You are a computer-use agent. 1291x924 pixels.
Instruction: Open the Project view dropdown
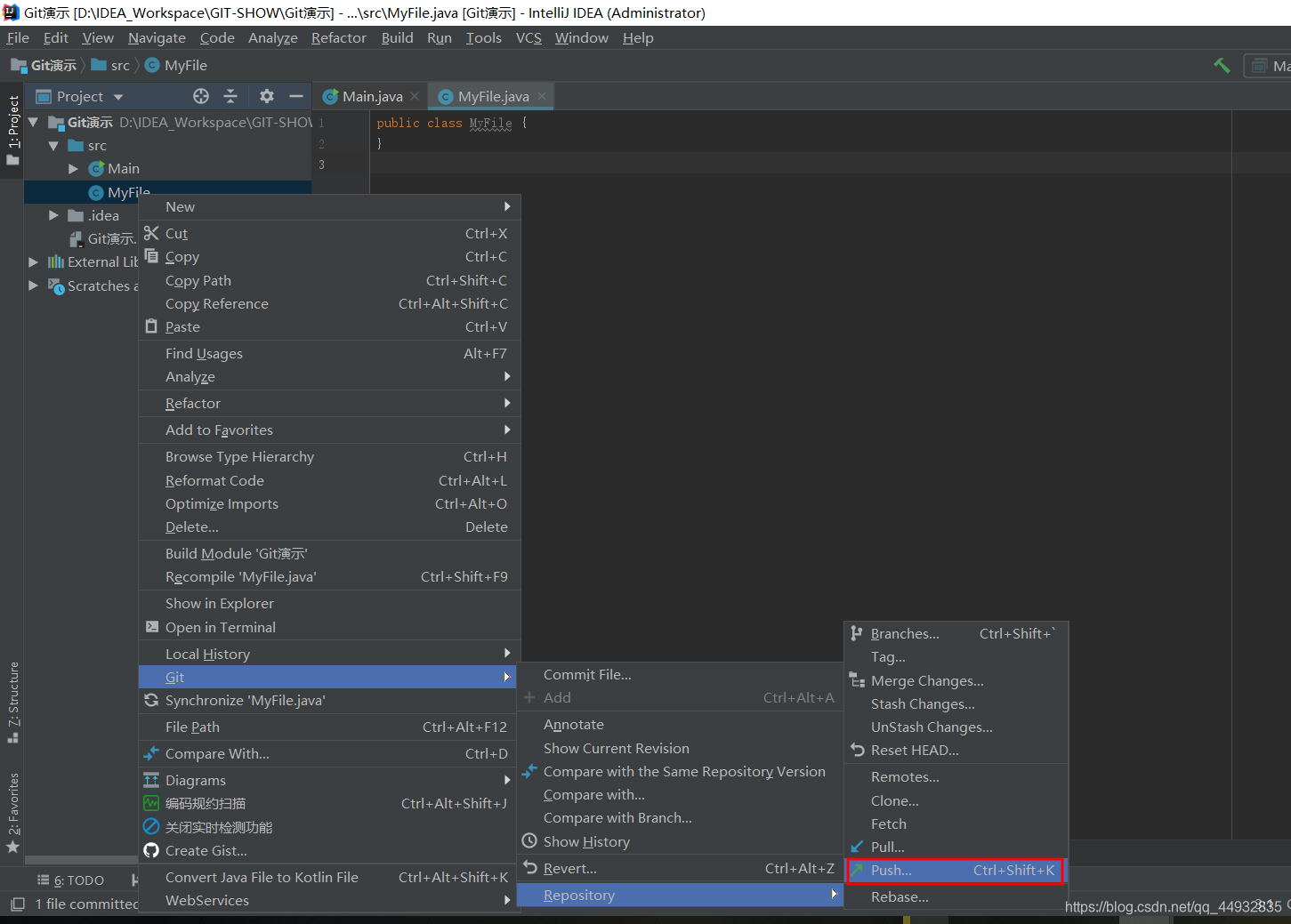(118, 97)
